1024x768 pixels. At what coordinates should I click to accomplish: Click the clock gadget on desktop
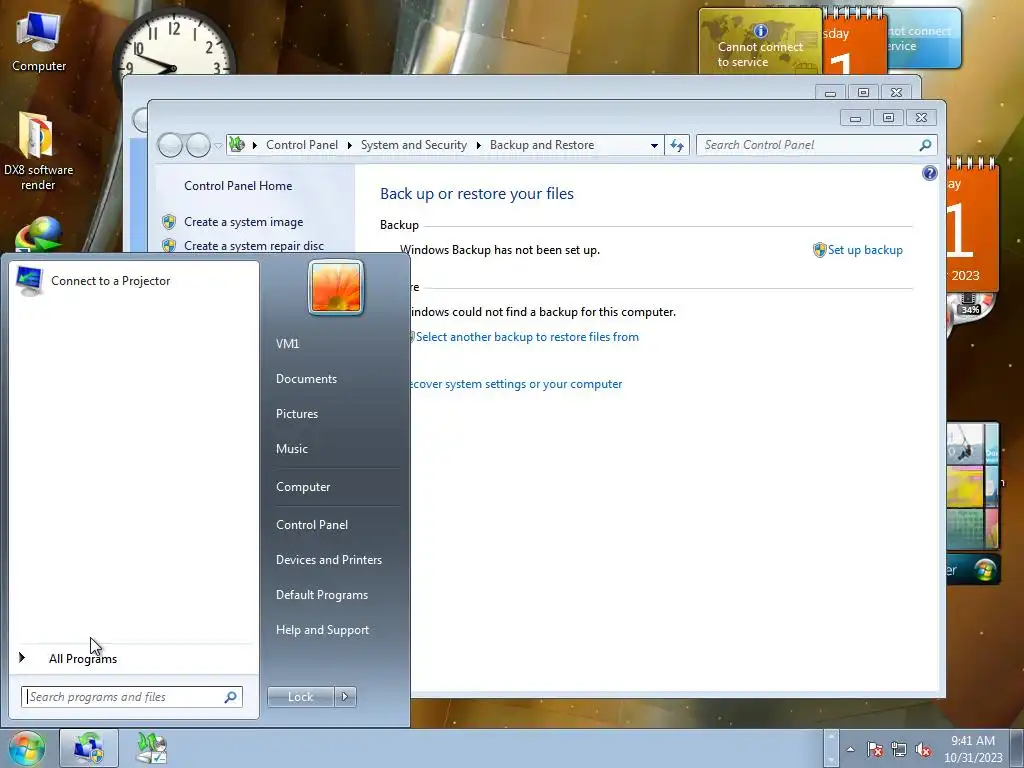pyautogui.click(x=174, y=47)
